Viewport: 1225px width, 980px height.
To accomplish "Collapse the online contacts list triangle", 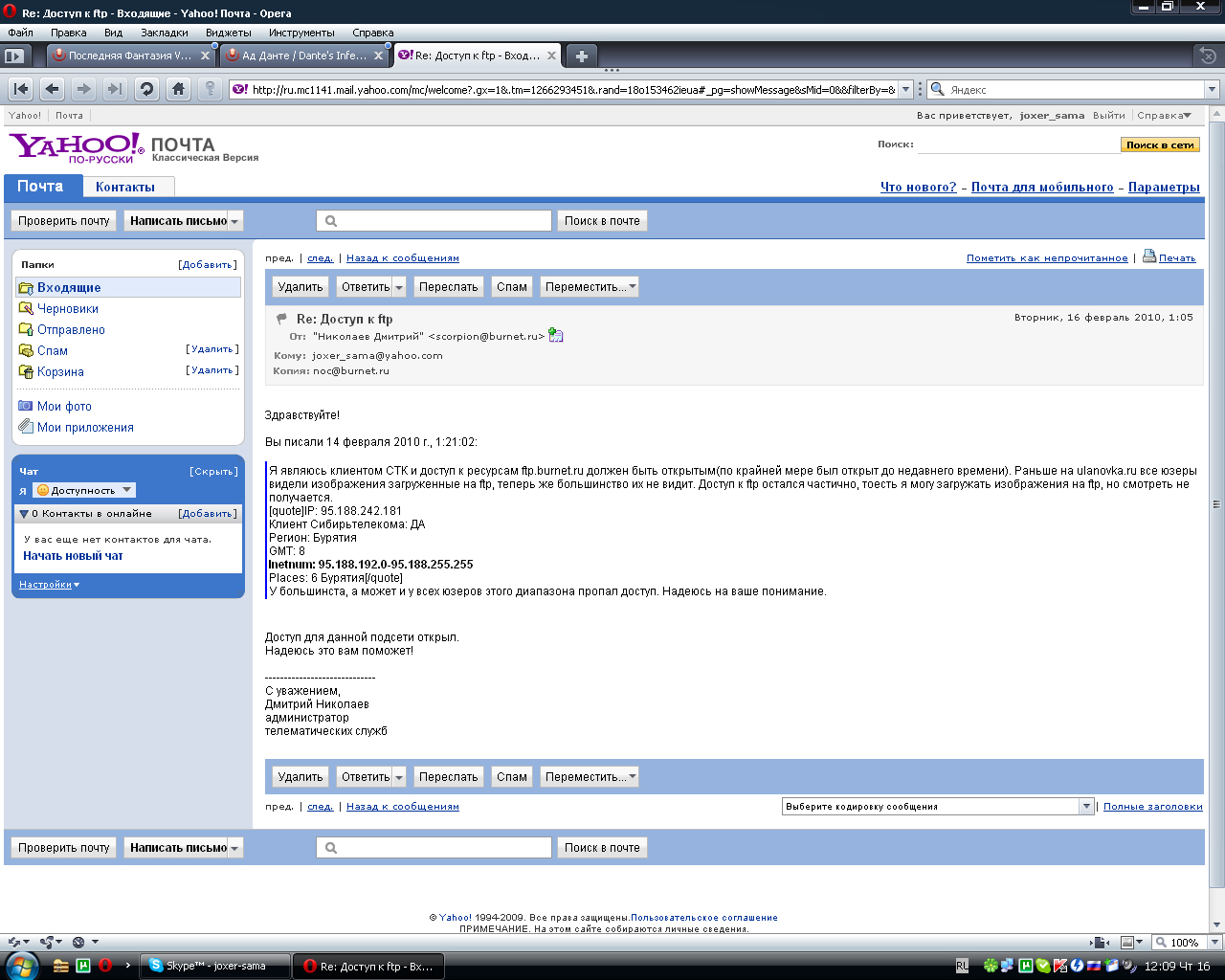I will pos(24,514).
